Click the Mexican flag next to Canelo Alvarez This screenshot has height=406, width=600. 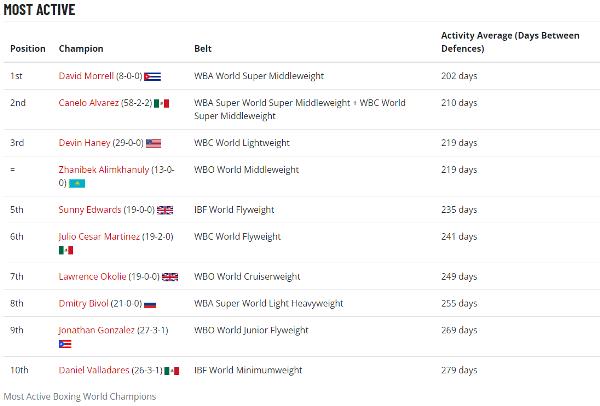pos(163,103)
